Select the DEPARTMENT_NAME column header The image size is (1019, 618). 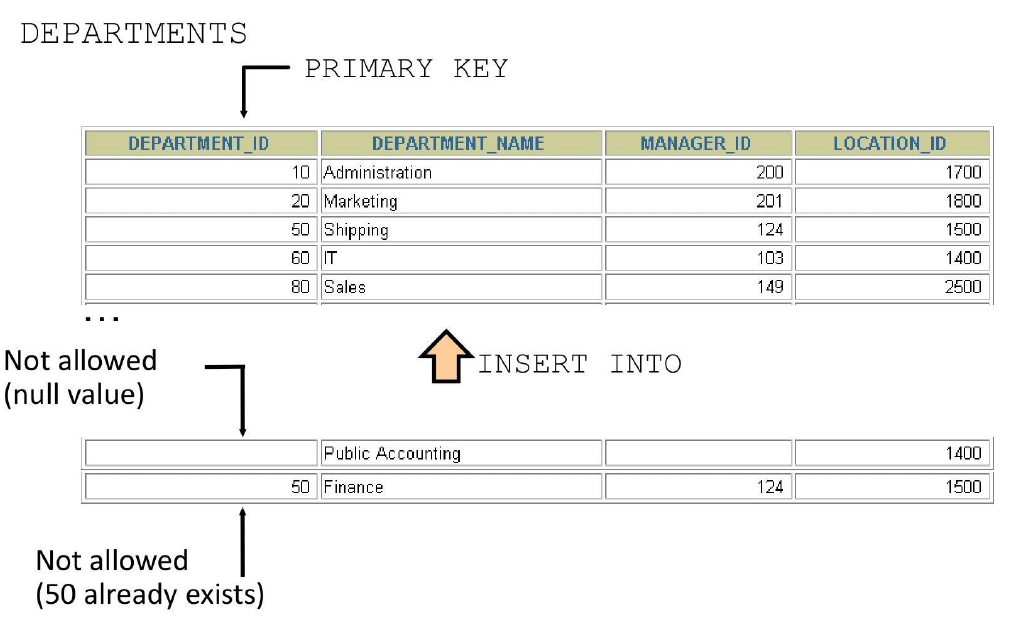(461, 143)
